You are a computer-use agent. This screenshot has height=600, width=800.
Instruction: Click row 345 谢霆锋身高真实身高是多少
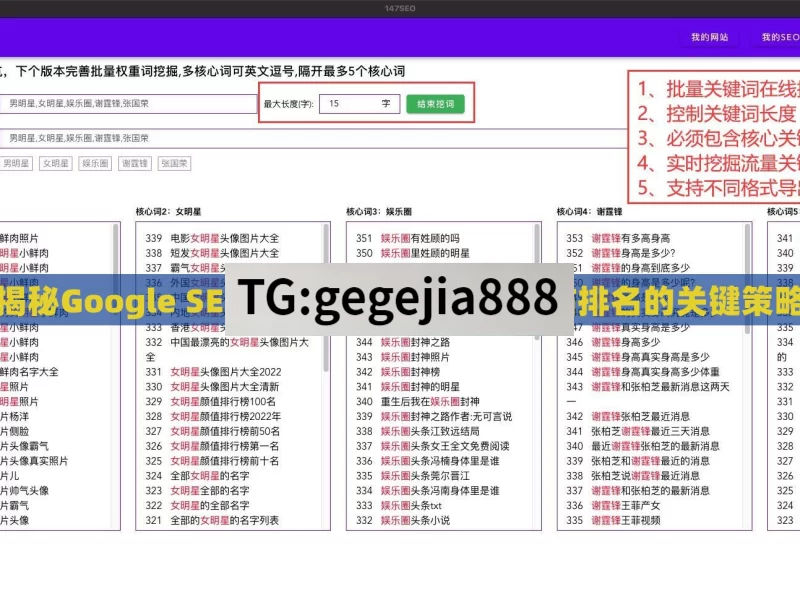[638, 357]
